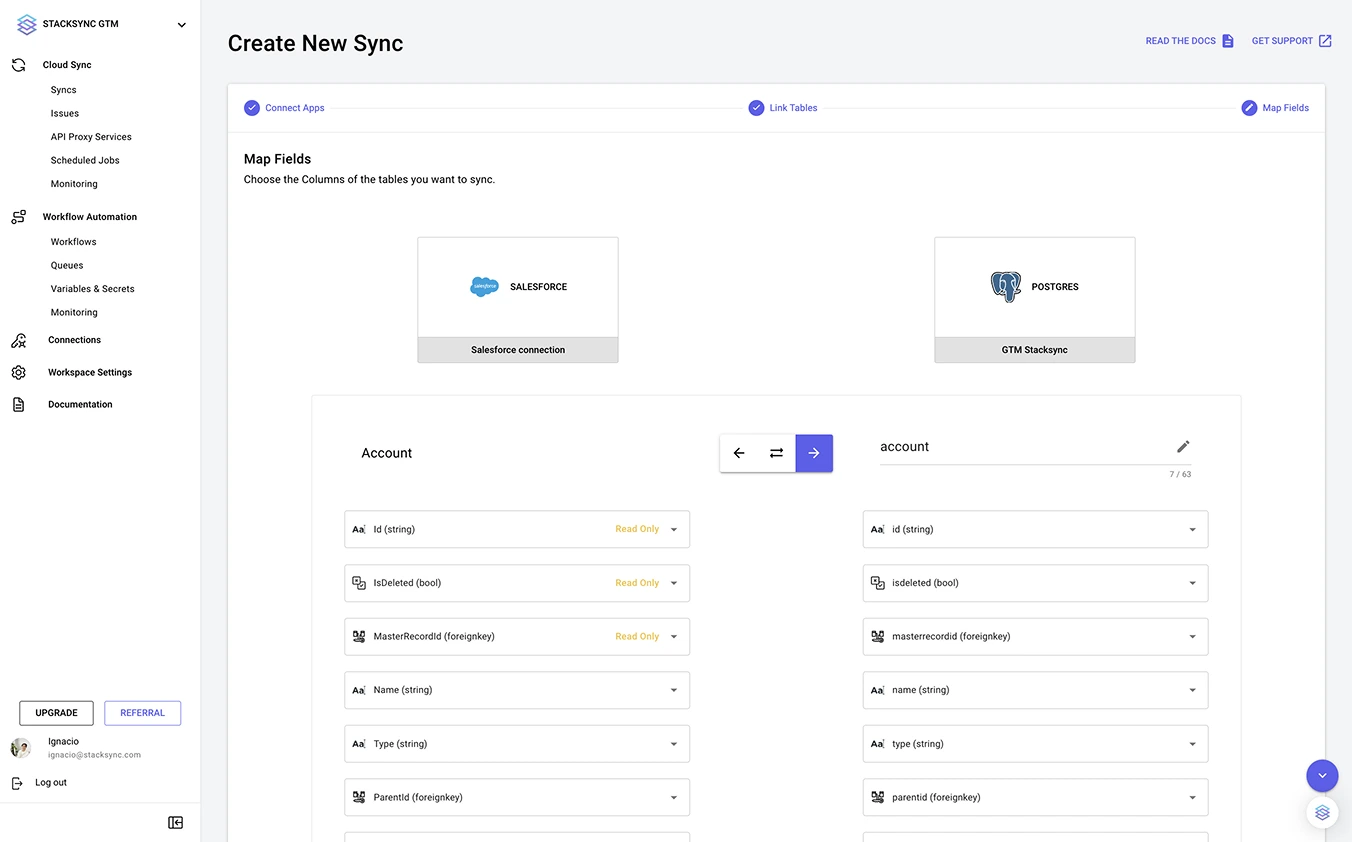Click the floating Stacksync widget button
This screenshot has height=842, width=1352.
click(1322, 813)
